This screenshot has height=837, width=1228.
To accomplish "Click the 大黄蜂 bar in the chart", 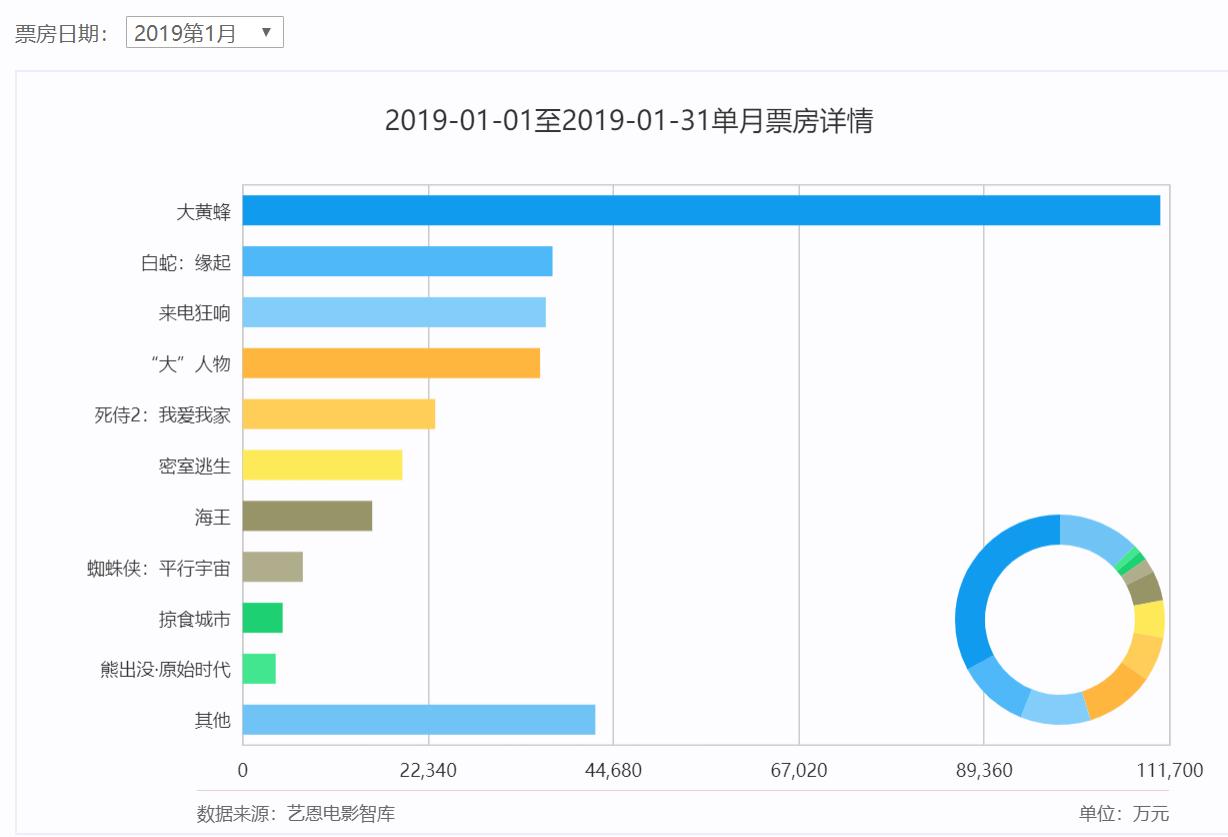I will pos(700,208).
